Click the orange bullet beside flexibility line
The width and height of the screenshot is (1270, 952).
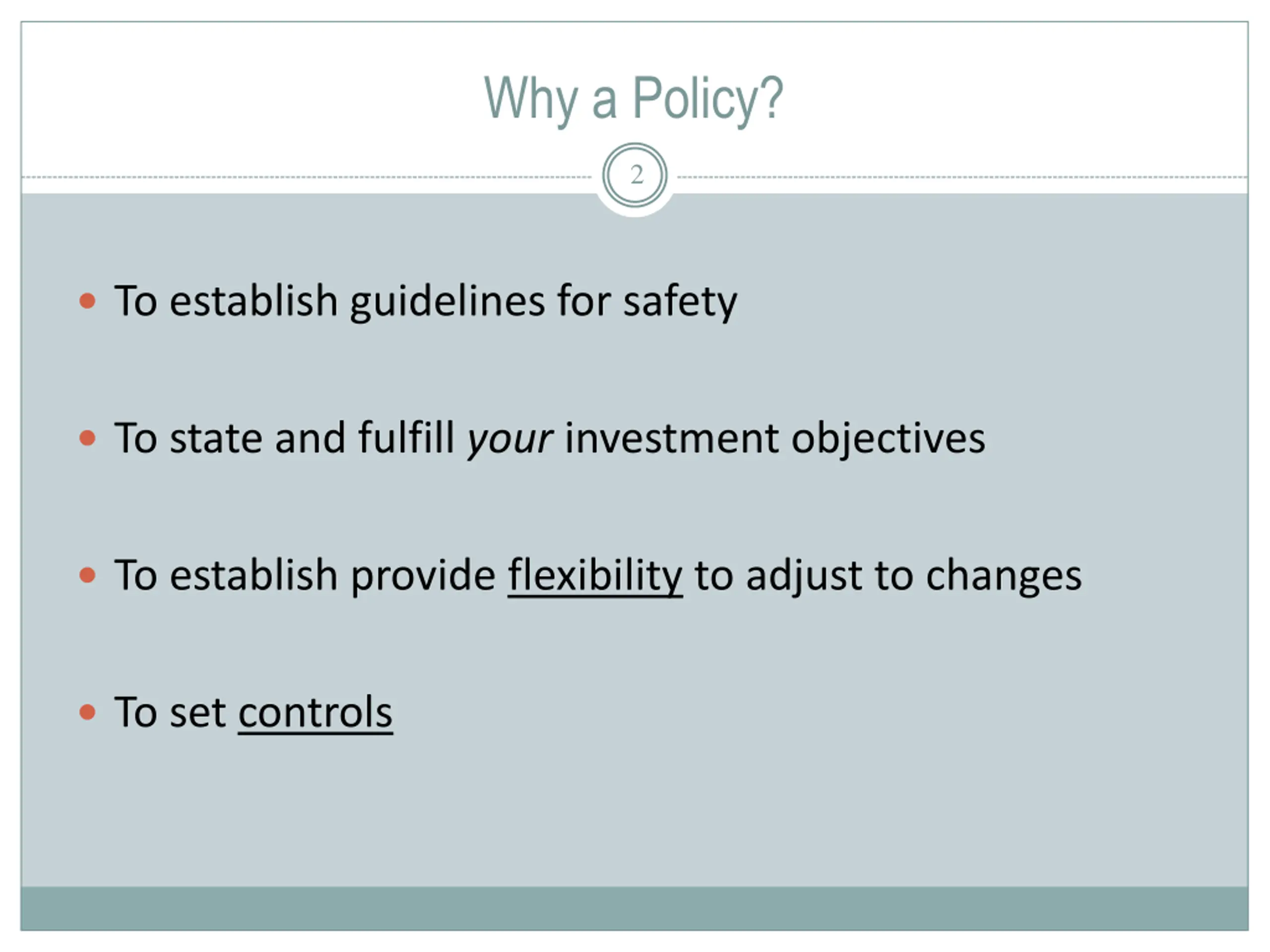click(87, 574)
